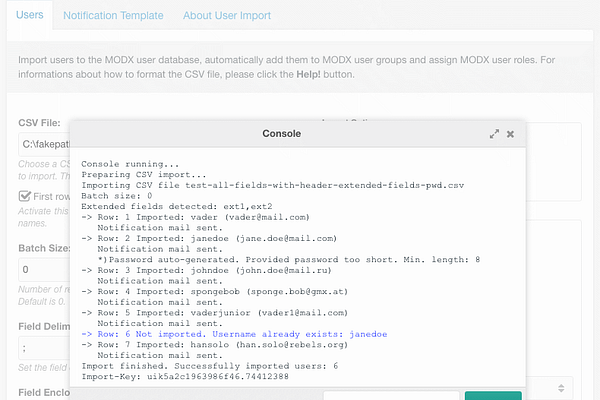Close the Console dialog

click(x=510, y=134)
